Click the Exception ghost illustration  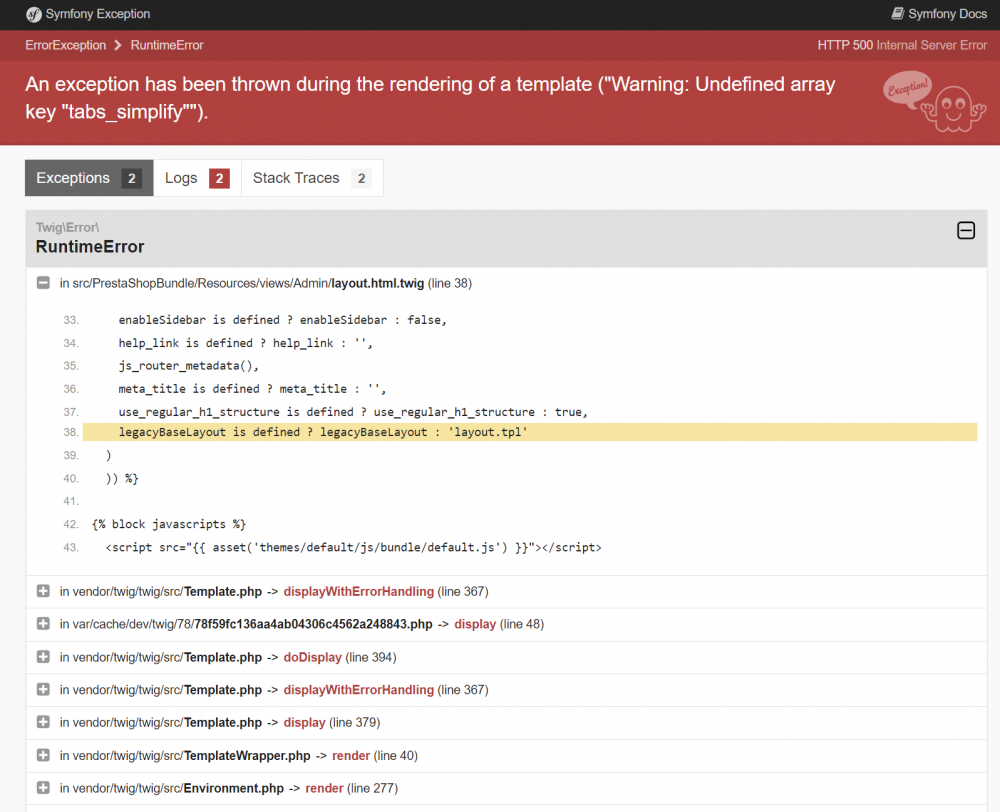(935, 102)
